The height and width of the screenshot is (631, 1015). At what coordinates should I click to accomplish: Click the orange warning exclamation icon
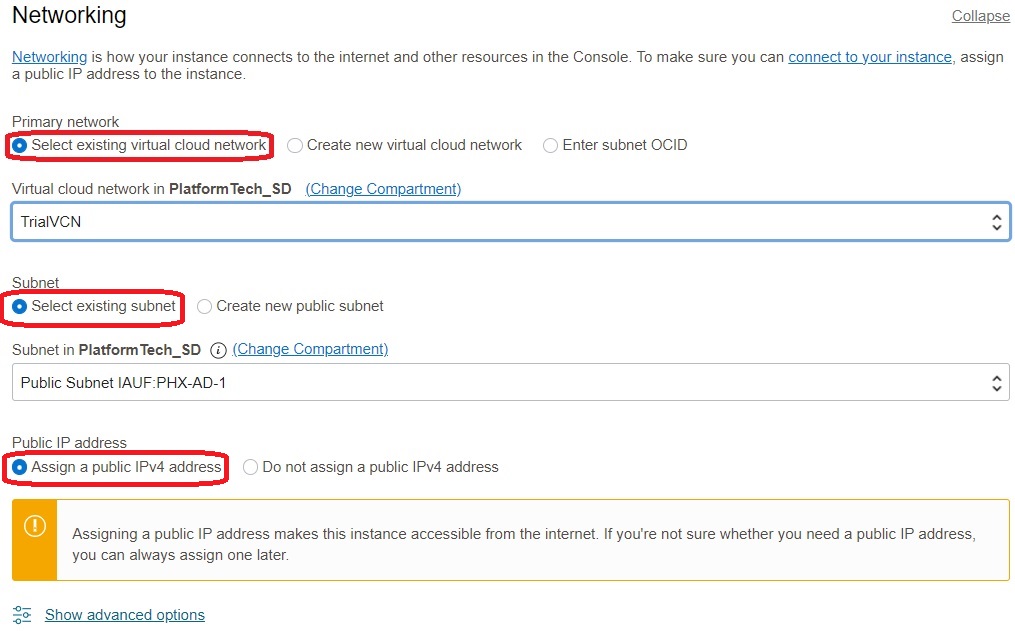click(33, 524)
